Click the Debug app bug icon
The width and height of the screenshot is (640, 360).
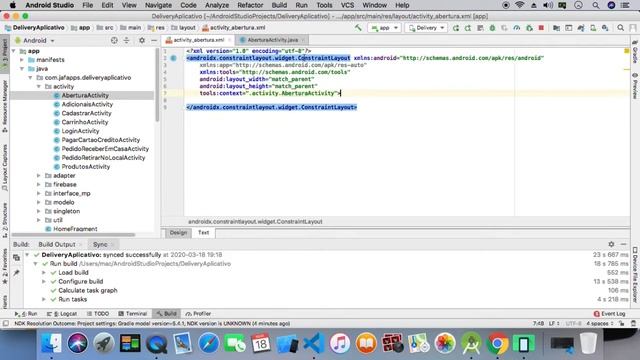492,28
